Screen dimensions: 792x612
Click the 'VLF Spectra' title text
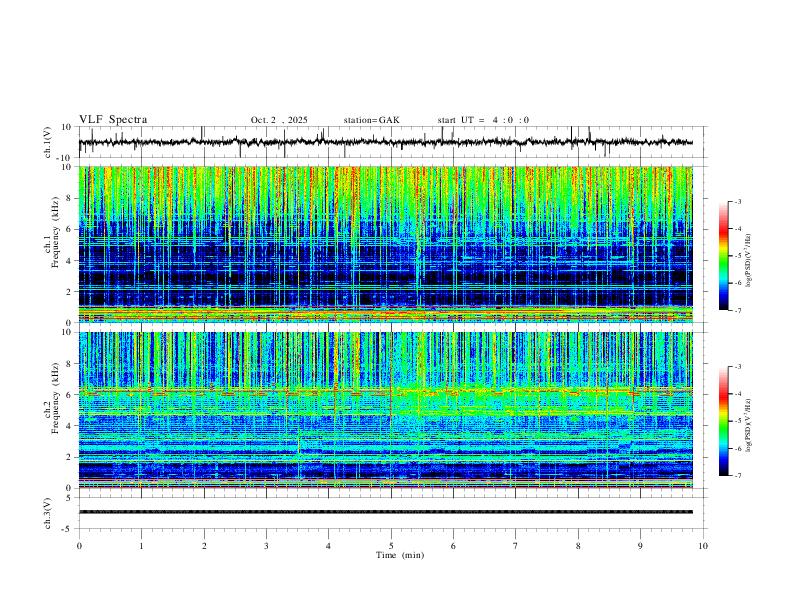point(113,120)
